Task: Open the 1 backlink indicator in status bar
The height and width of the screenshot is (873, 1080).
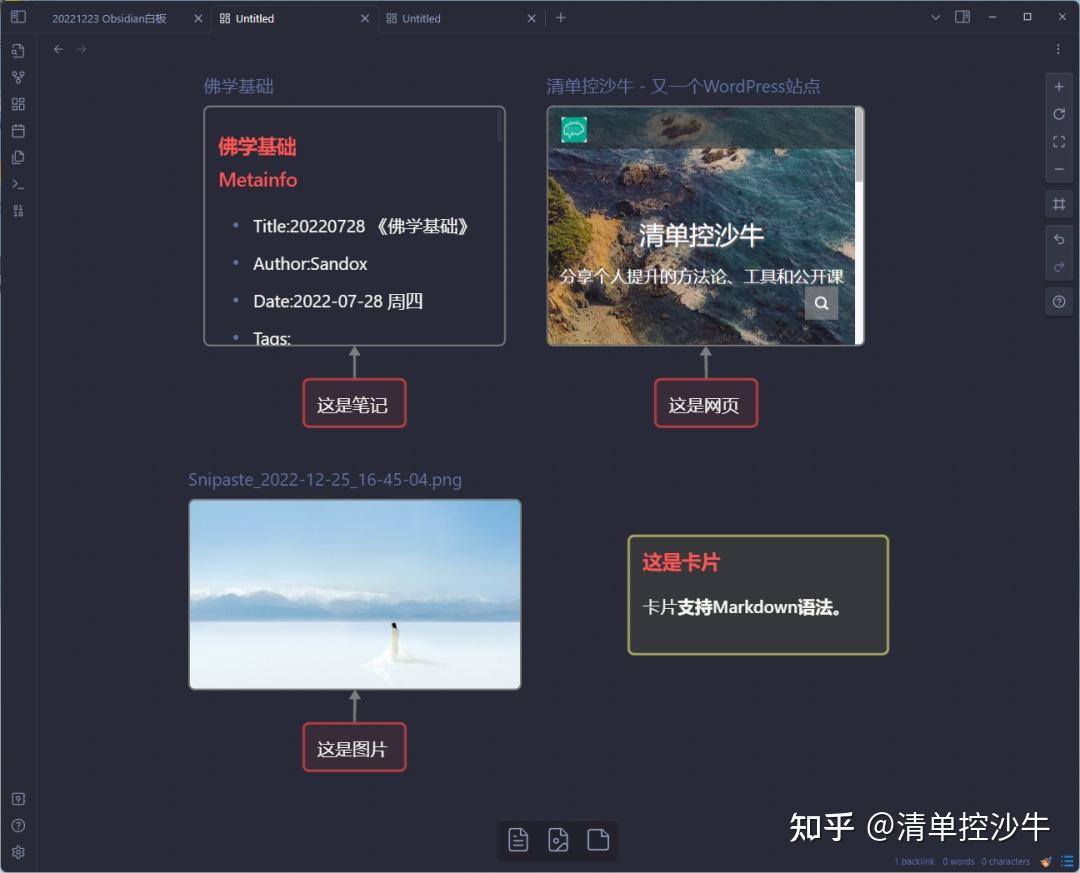Action: click(913, 861)
